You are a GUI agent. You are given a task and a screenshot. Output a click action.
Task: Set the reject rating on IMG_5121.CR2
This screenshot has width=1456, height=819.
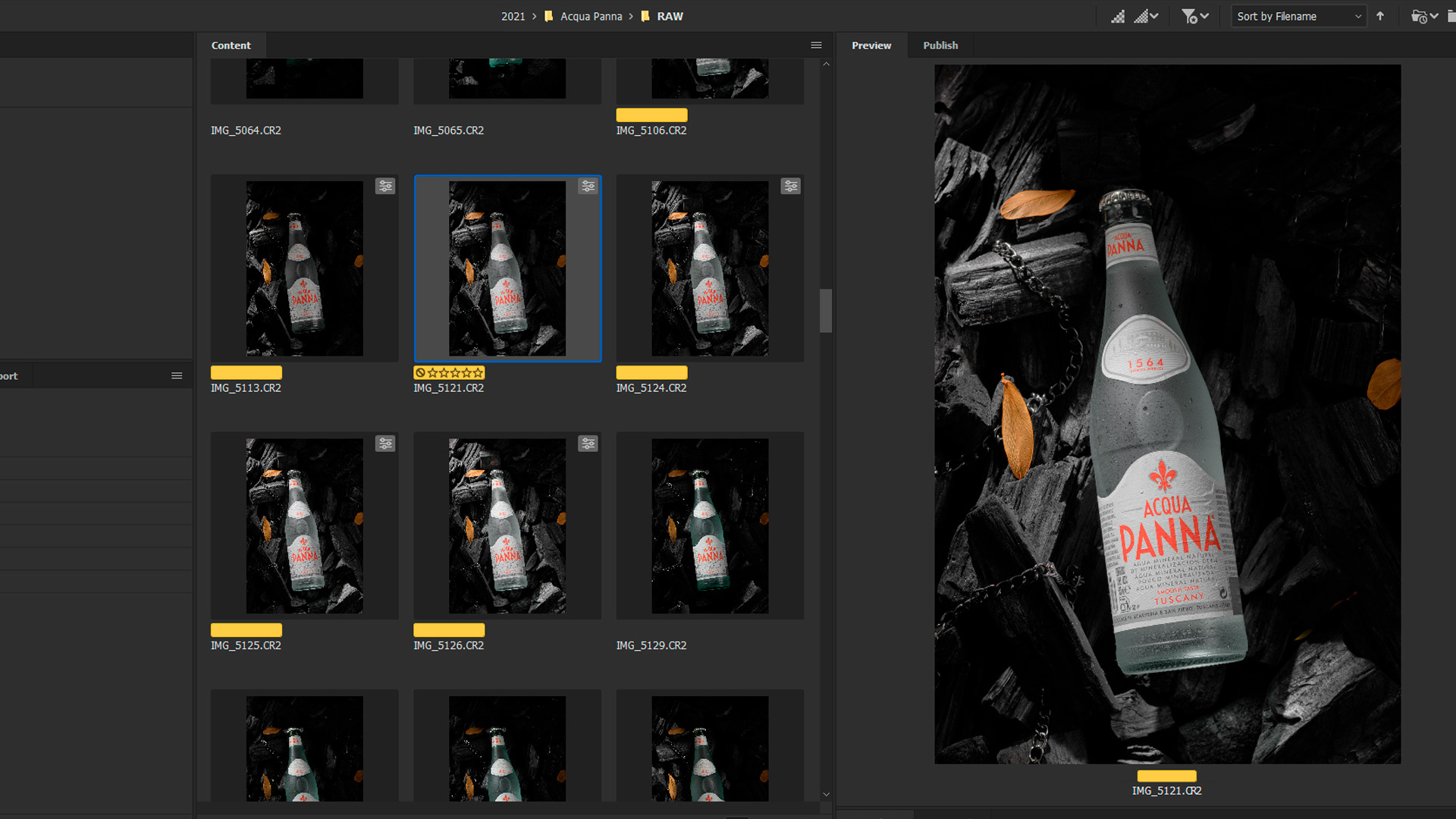[x=420, y=373]
